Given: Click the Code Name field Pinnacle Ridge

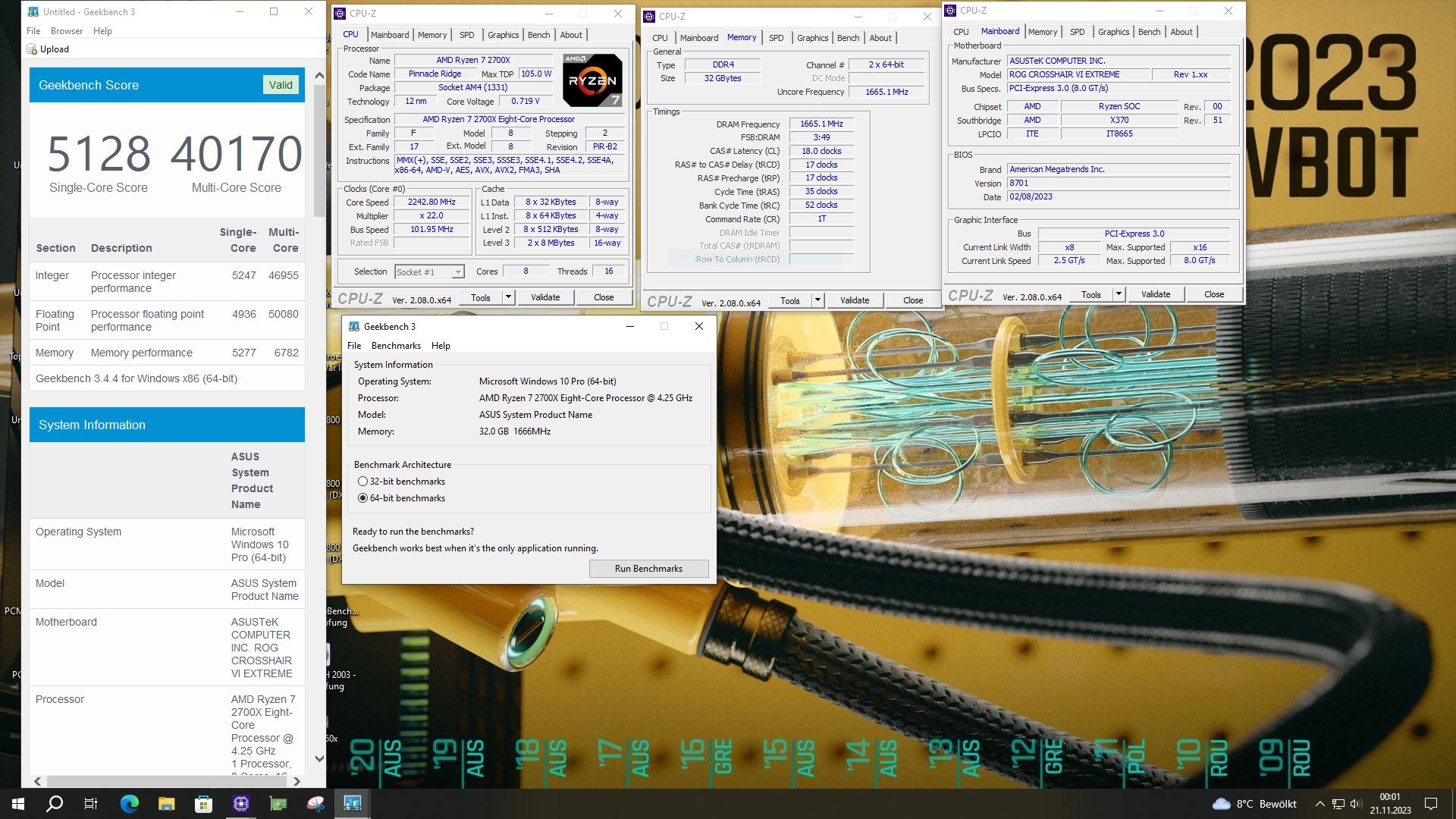Looking at the screenshot, I should point(435,74).
